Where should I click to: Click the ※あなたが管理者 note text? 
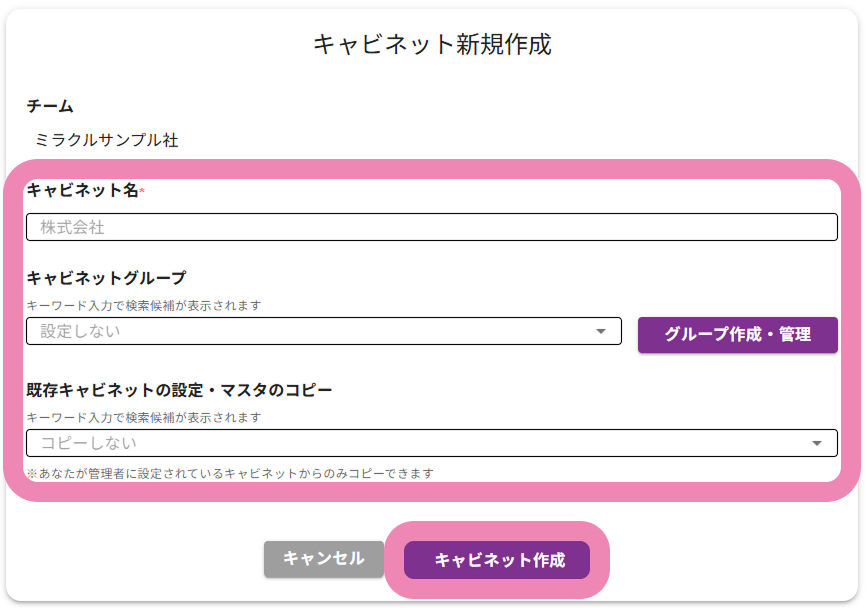tap(230, 473)
